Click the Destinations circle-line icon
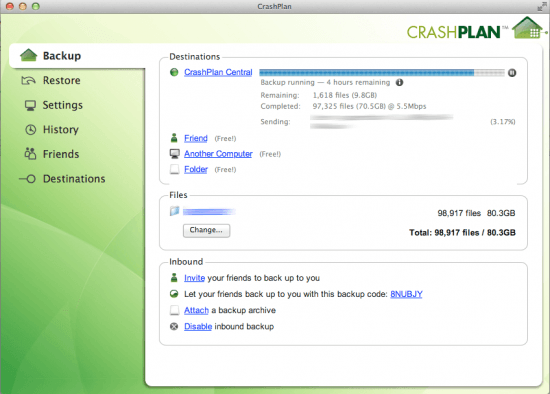550x394 pixels. (27, 179)
